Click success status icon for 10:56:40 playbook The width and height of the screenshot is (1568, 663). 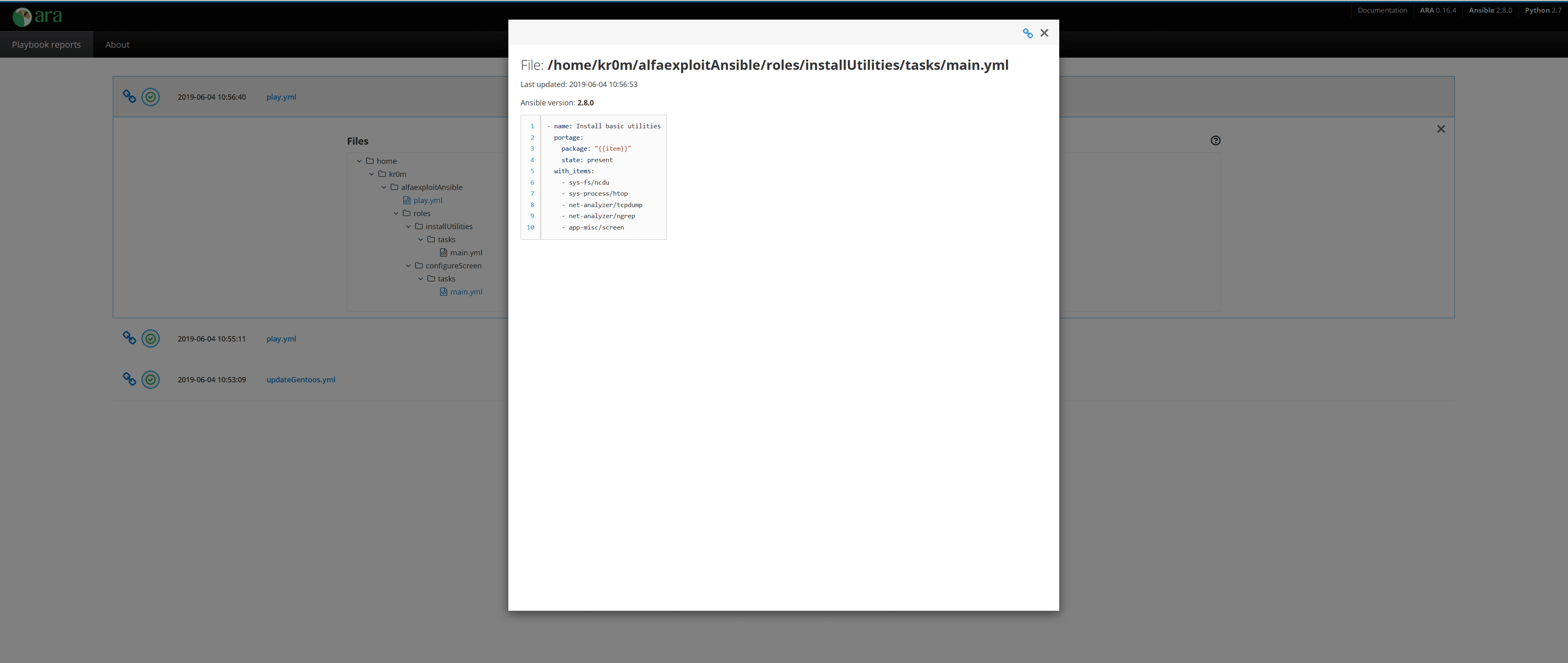pyautogui.click(x=150, y=97)
